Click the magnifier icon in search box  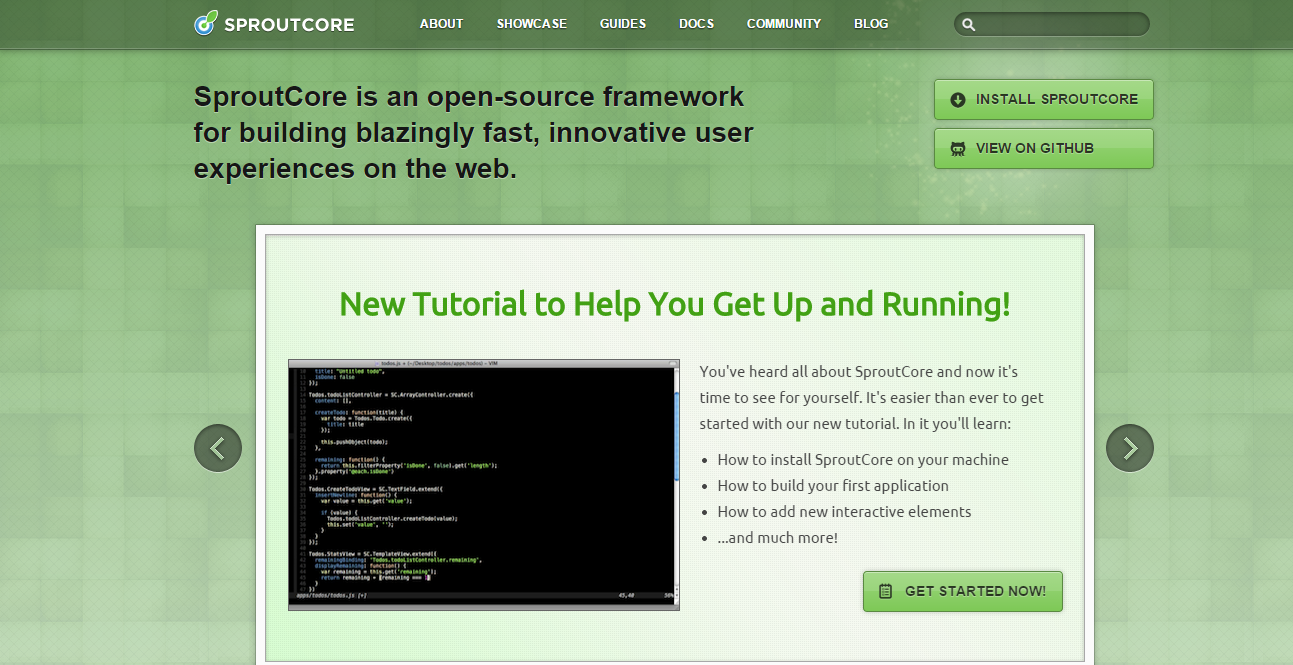[x=968, y=24]
